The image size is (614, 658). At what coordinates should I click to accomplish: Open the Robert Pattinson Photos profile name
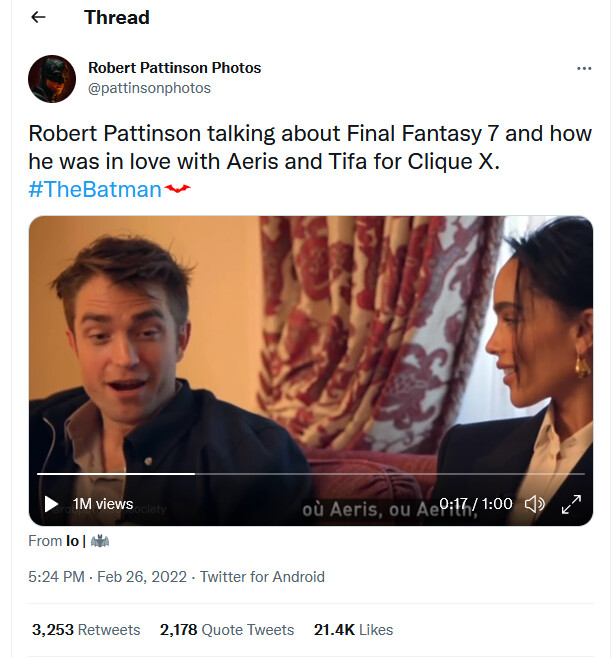click(174, 68)
